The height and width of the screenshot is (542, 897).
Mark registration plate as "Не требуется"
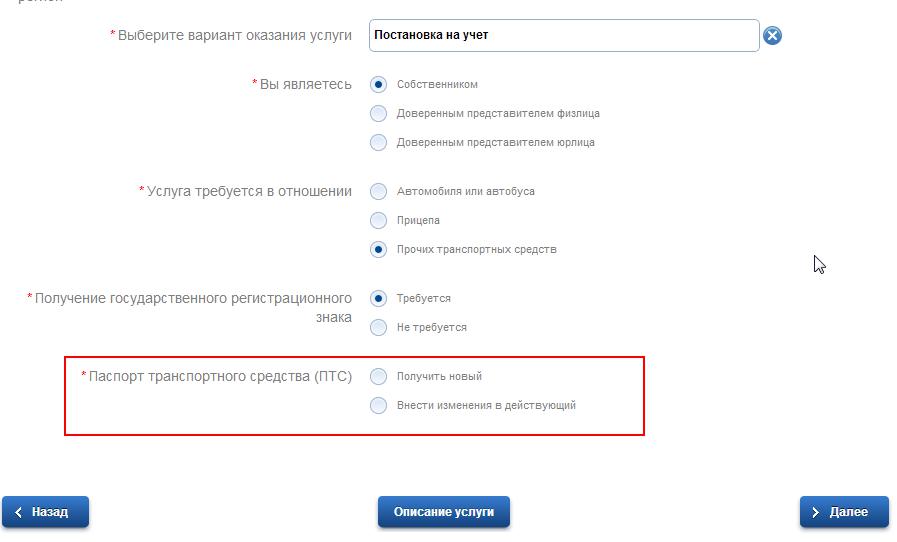point(378,328)
